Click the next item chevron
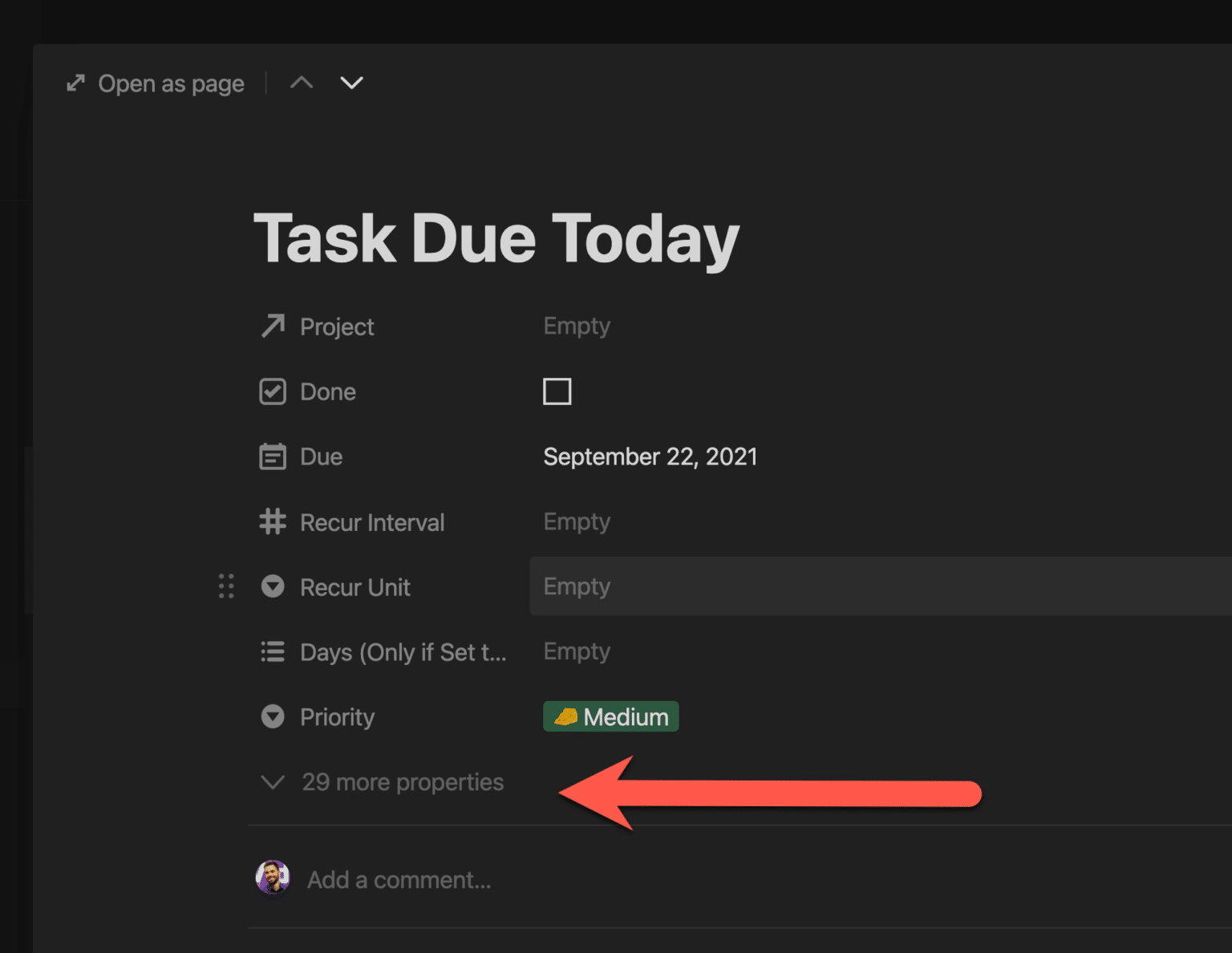This screenshot has width=1232, height=953. point(351,82)
